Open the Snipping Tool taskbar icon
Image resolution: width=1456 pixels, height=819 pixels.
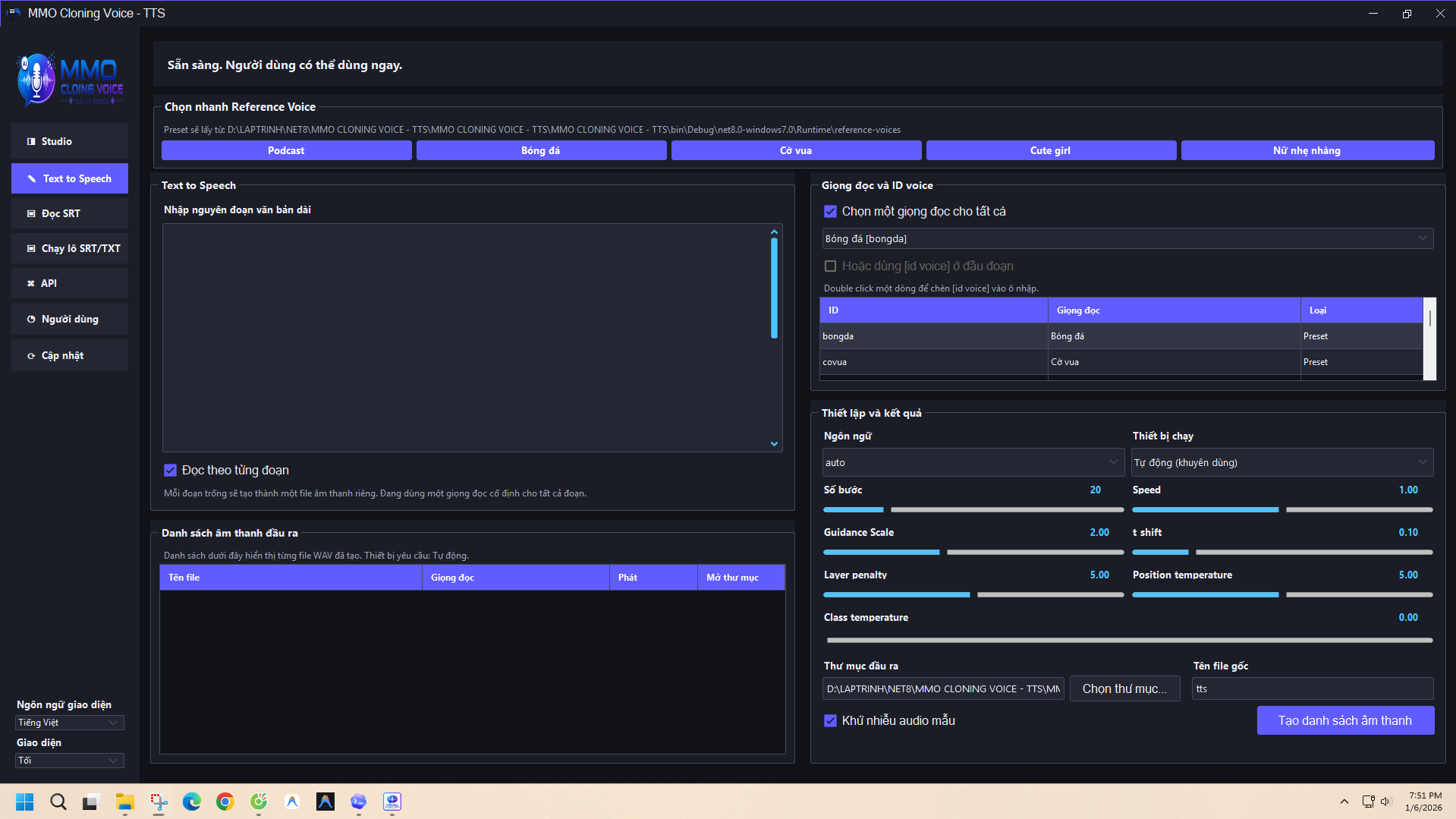159,802
